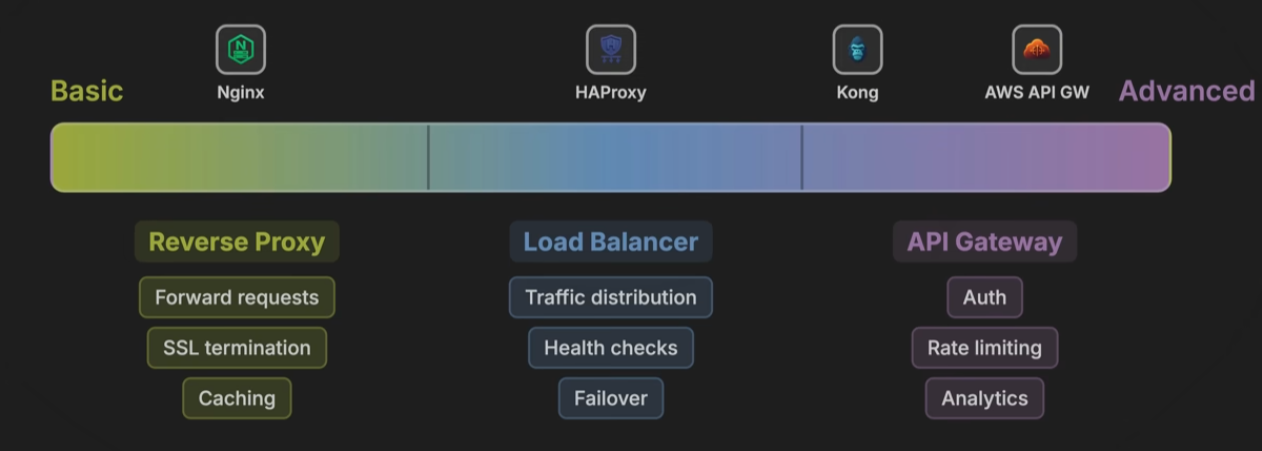Click the Nginx logo icon

coord(241,49)
